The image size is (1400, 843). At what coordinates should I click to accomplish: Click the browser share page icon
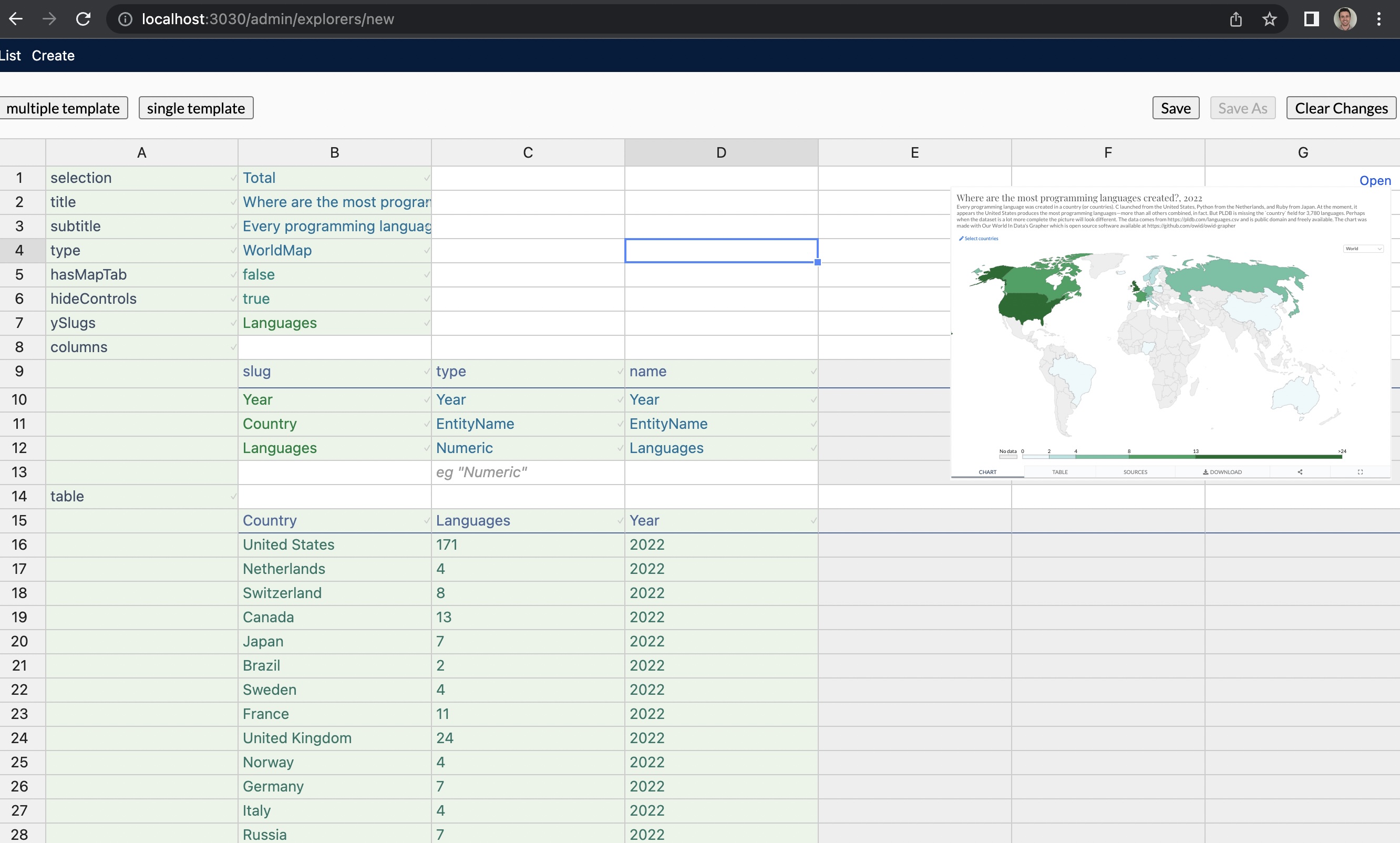[x=1236, y=19]
